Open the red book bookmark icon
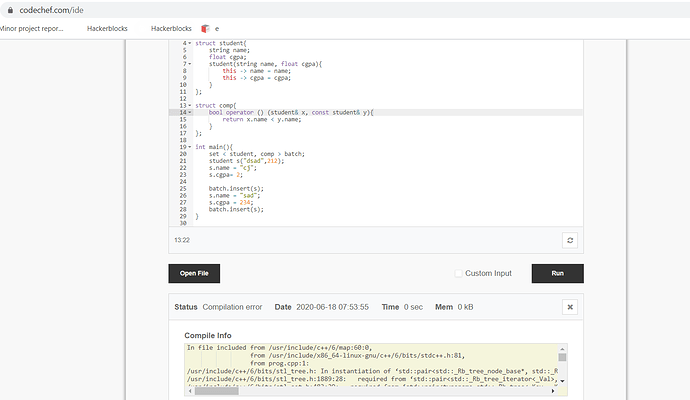Screen dimensions: 690x400 pos(205,29)
